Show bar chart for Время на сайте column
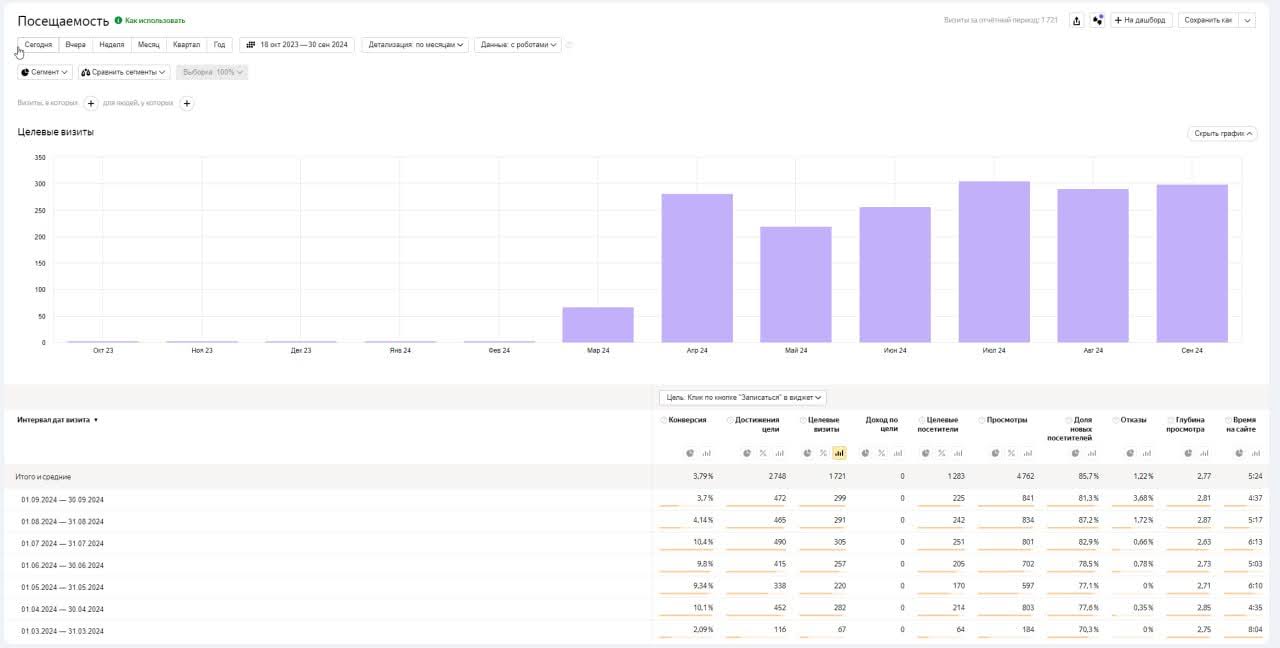Viewport: 1280px width, 648px height. coord(1255,453)
